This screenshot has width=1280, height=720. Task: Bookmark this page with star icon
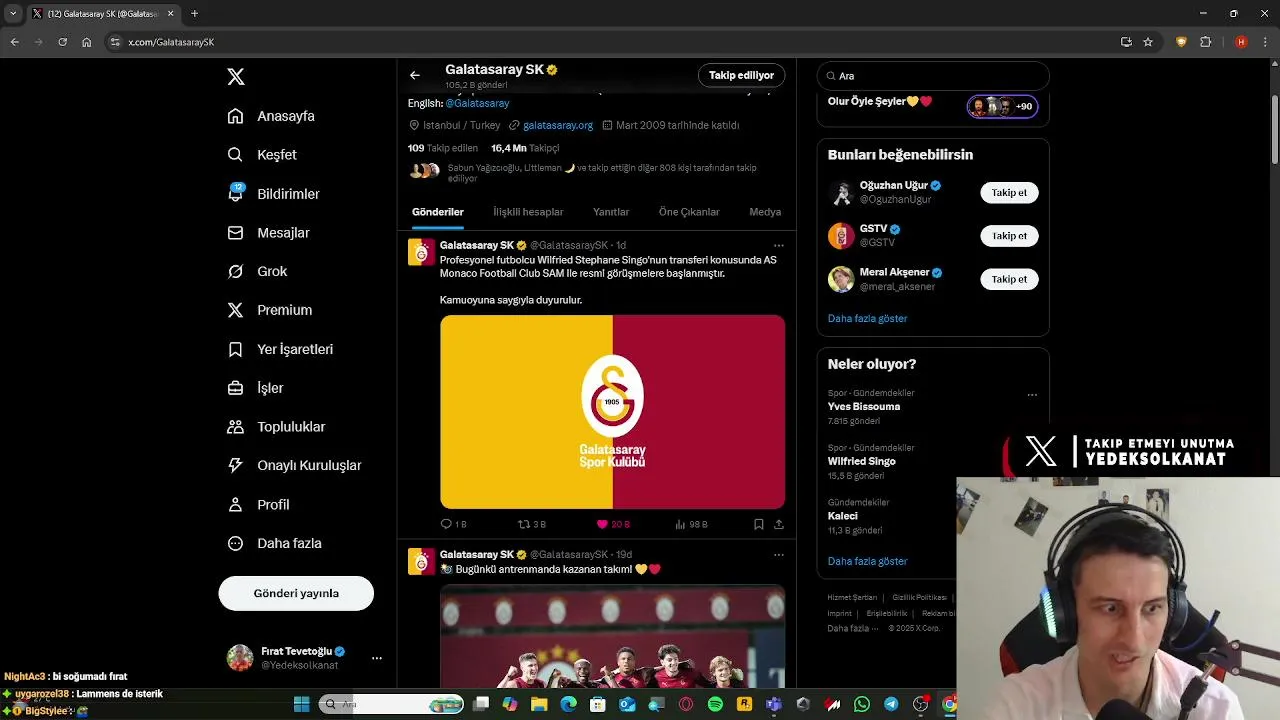tap(1148, 42)
